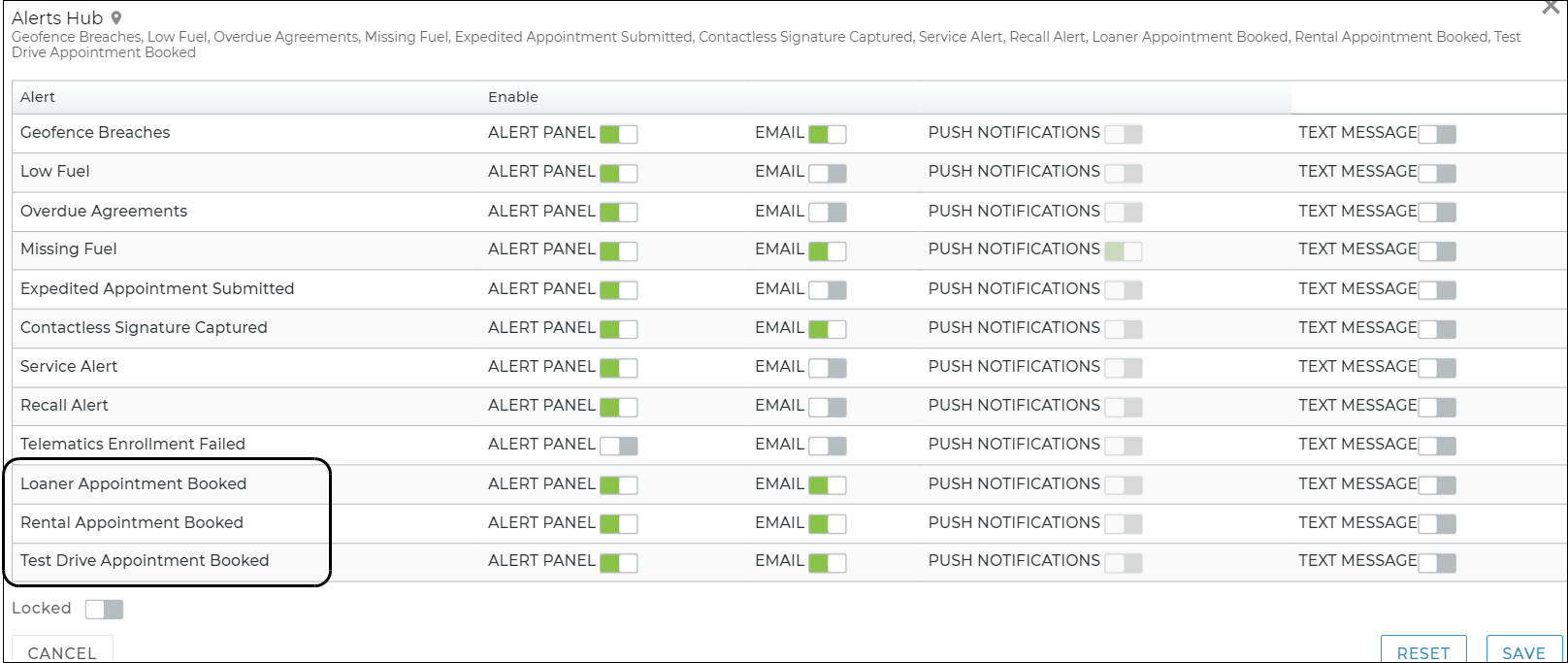Close the Alerts Hub dialog
Screen dimensions: 1568x663
(1551, 8)
